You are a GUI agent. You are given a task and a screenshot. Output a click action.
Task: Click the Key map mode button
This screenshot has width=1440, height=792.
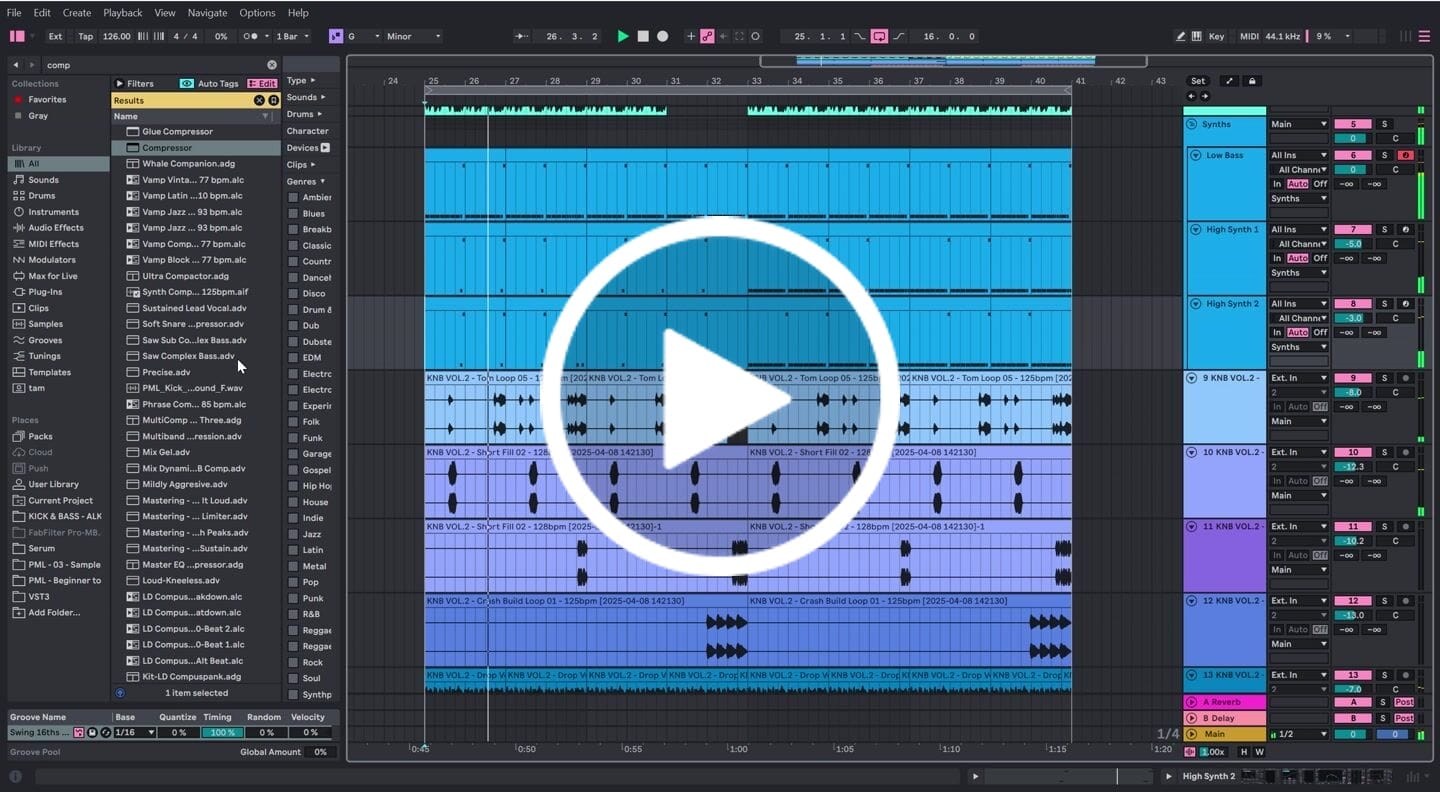click(1216, 36)
